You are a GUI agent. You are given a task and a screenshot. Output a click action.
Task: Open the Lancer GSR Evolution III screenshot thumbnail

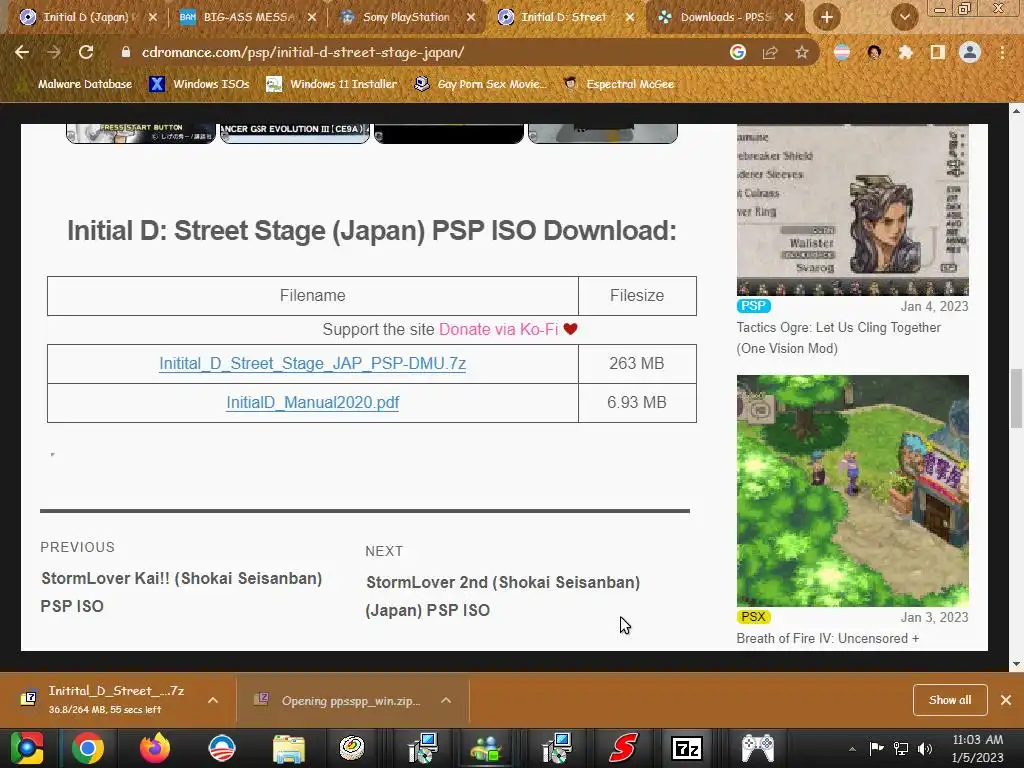tap(295, 133)
